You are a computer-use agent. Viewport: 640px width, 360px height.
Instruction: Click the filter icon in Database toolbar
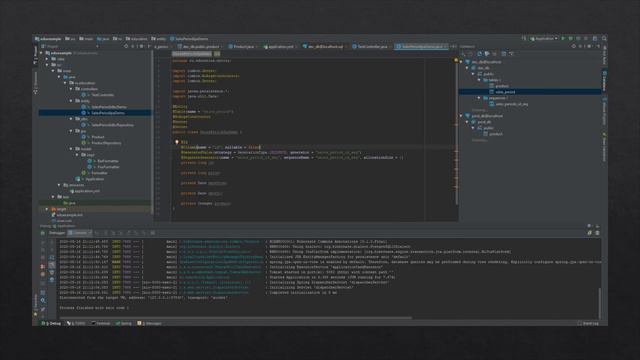pyautogui.click(x=511, y=54)
